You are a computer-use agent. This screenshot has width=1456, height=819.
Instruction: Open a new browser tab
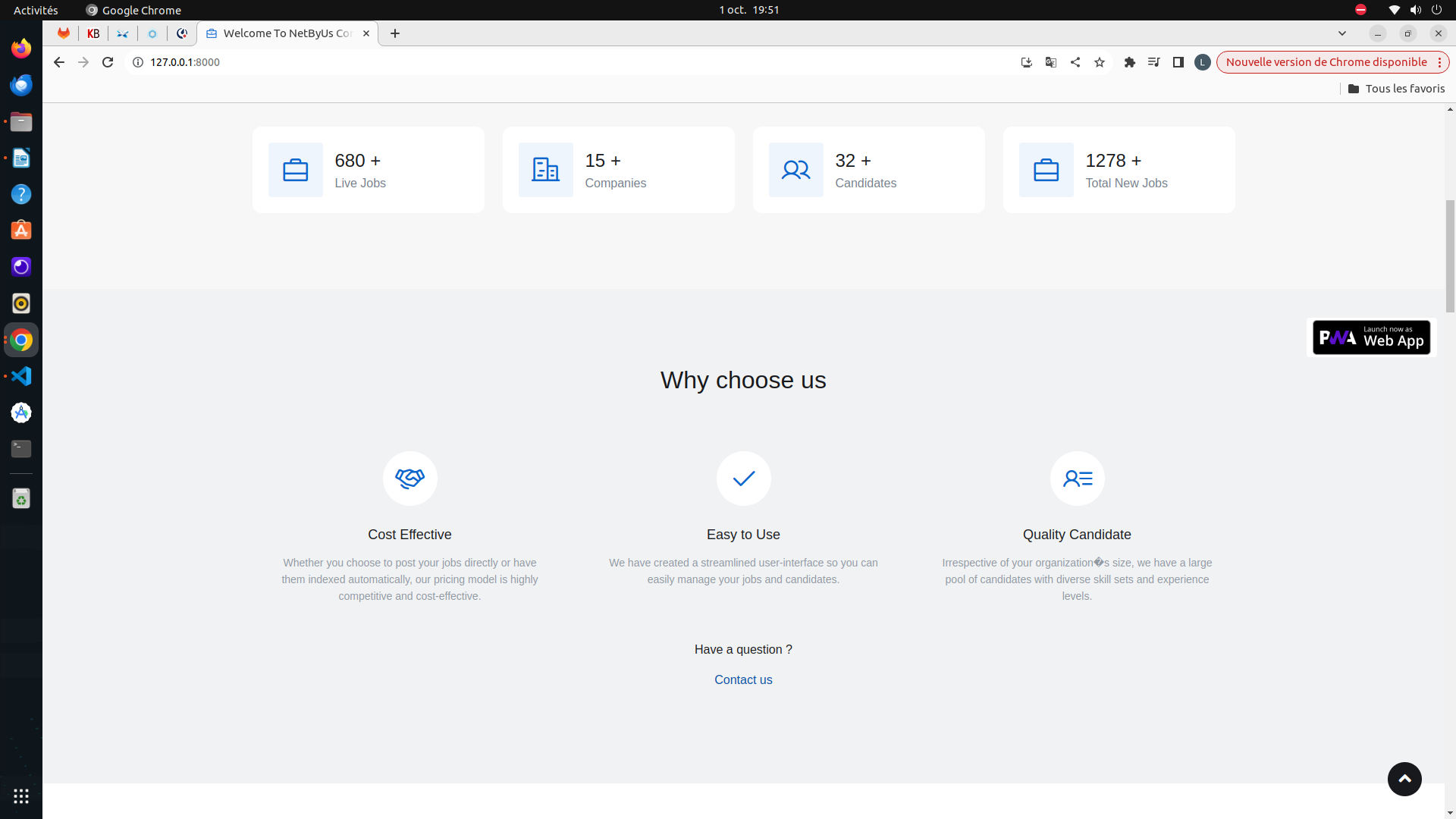[x=395, y=33]
